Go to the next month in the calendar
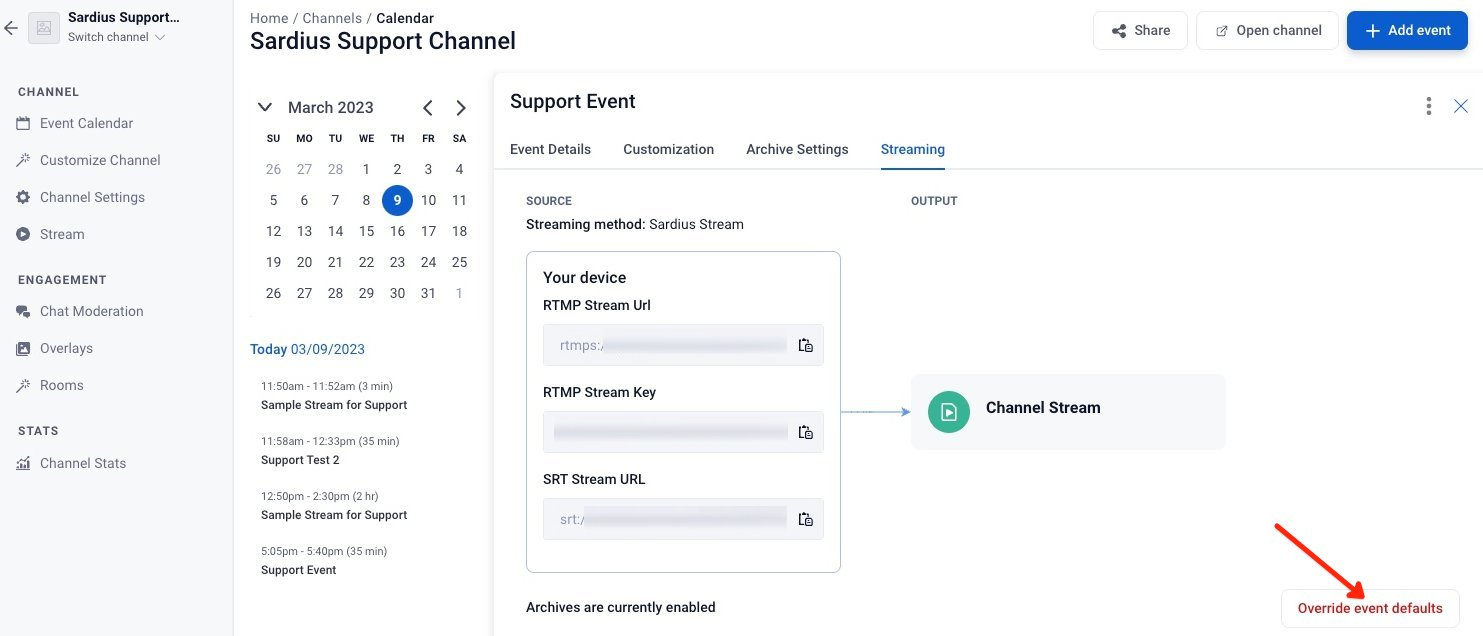 click(460, 108)
